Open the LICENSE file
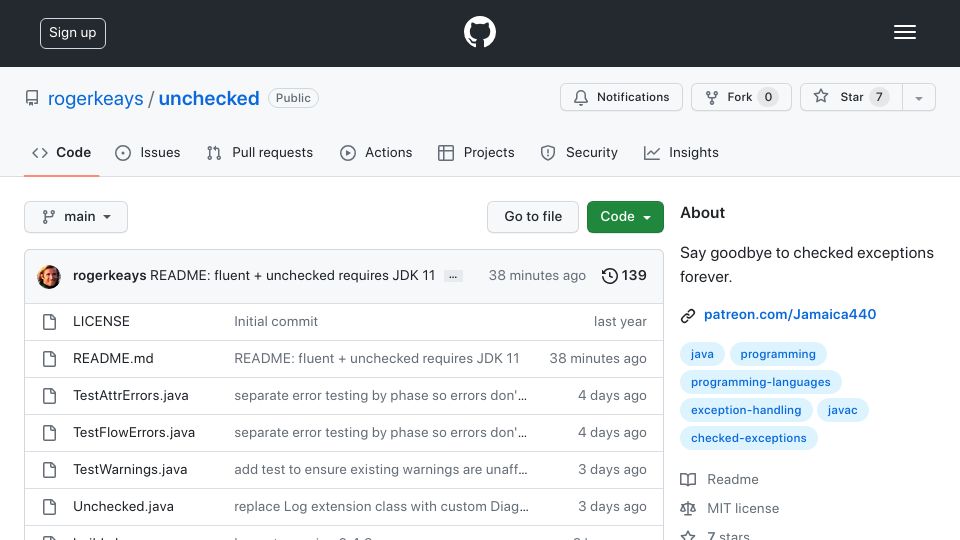 tap(102, 322)
